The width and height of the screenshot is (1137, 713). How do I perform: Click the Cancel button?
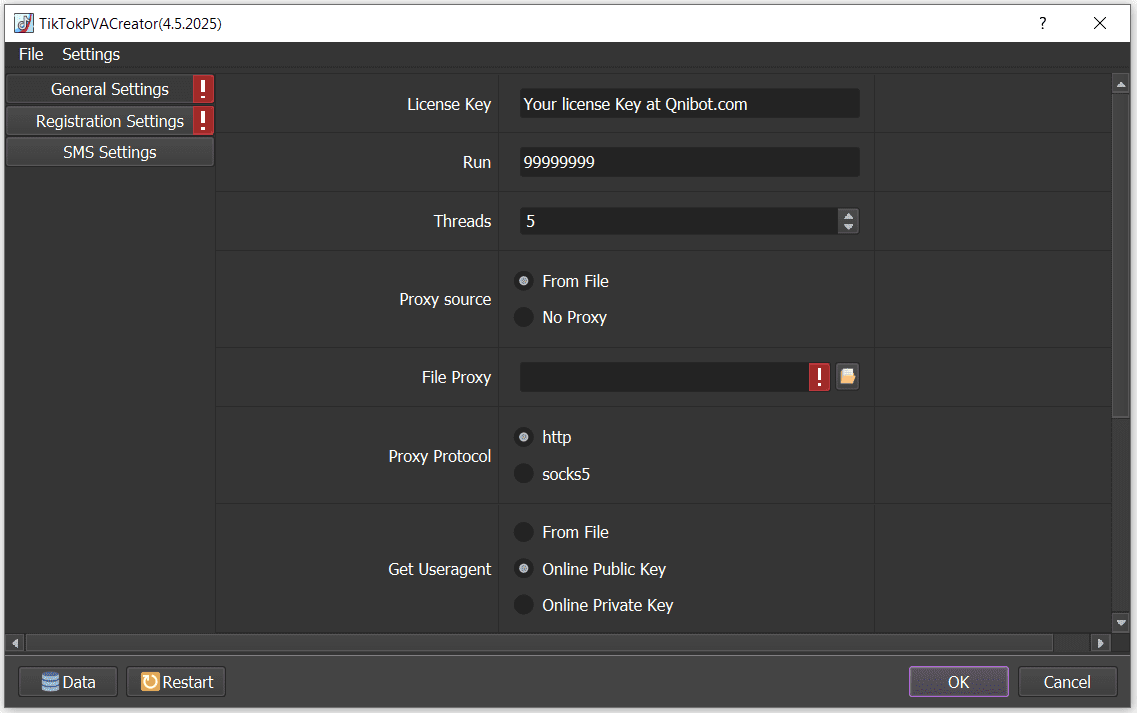click(1067, 682)
